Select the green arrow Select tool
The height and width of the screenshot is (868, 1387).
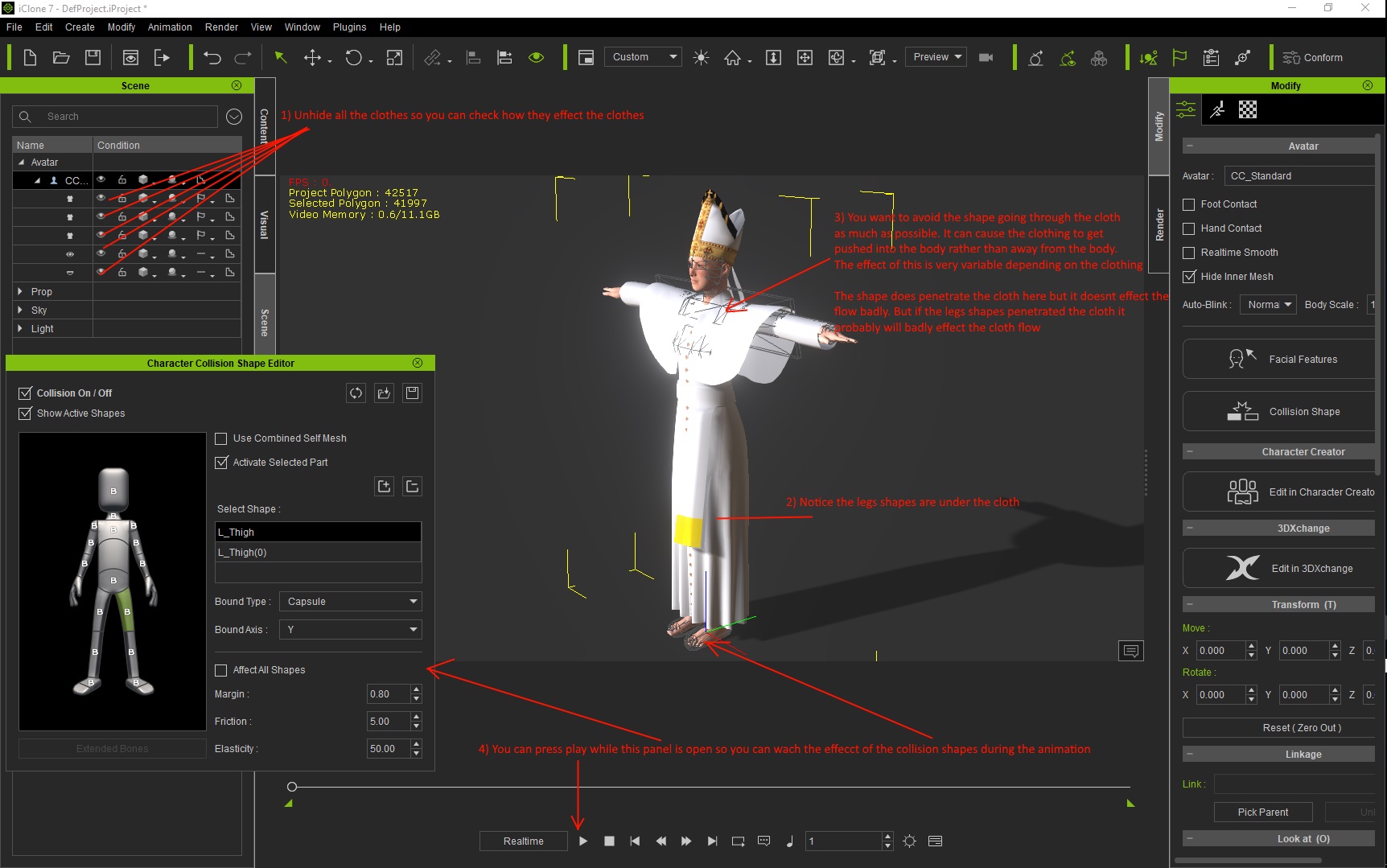[281, 57]
